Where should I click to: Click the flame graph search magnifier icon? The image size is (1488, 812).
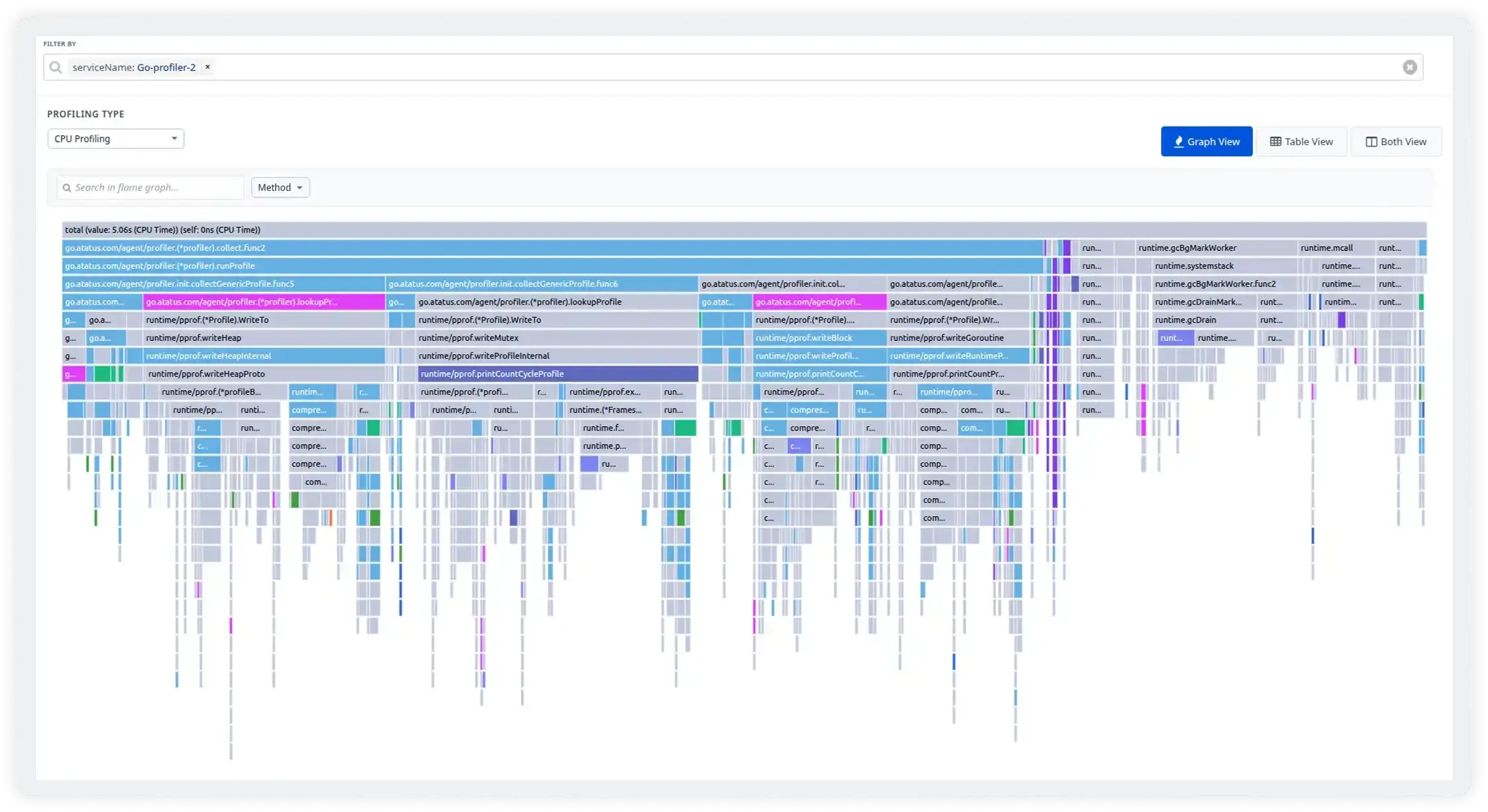(67, 187)
